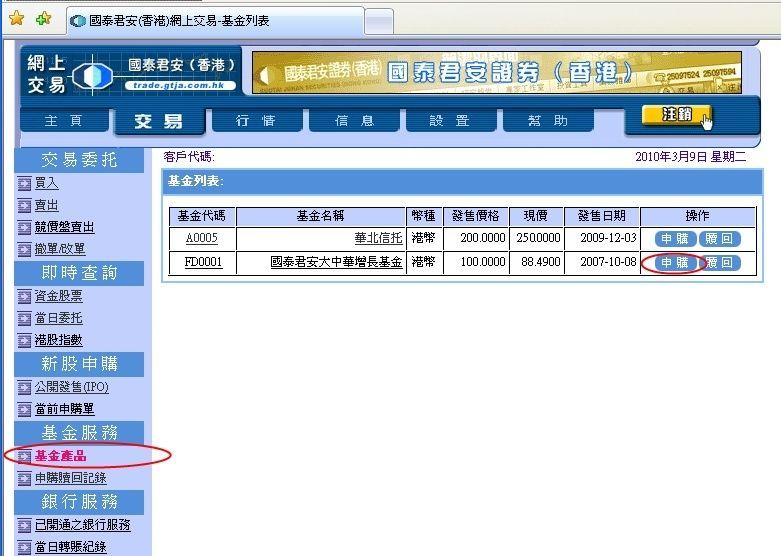Click the 國泰君安證券(香港) banner
Image resolution: width=781 pixels, height=556 pixels.
tap(497, 73)
